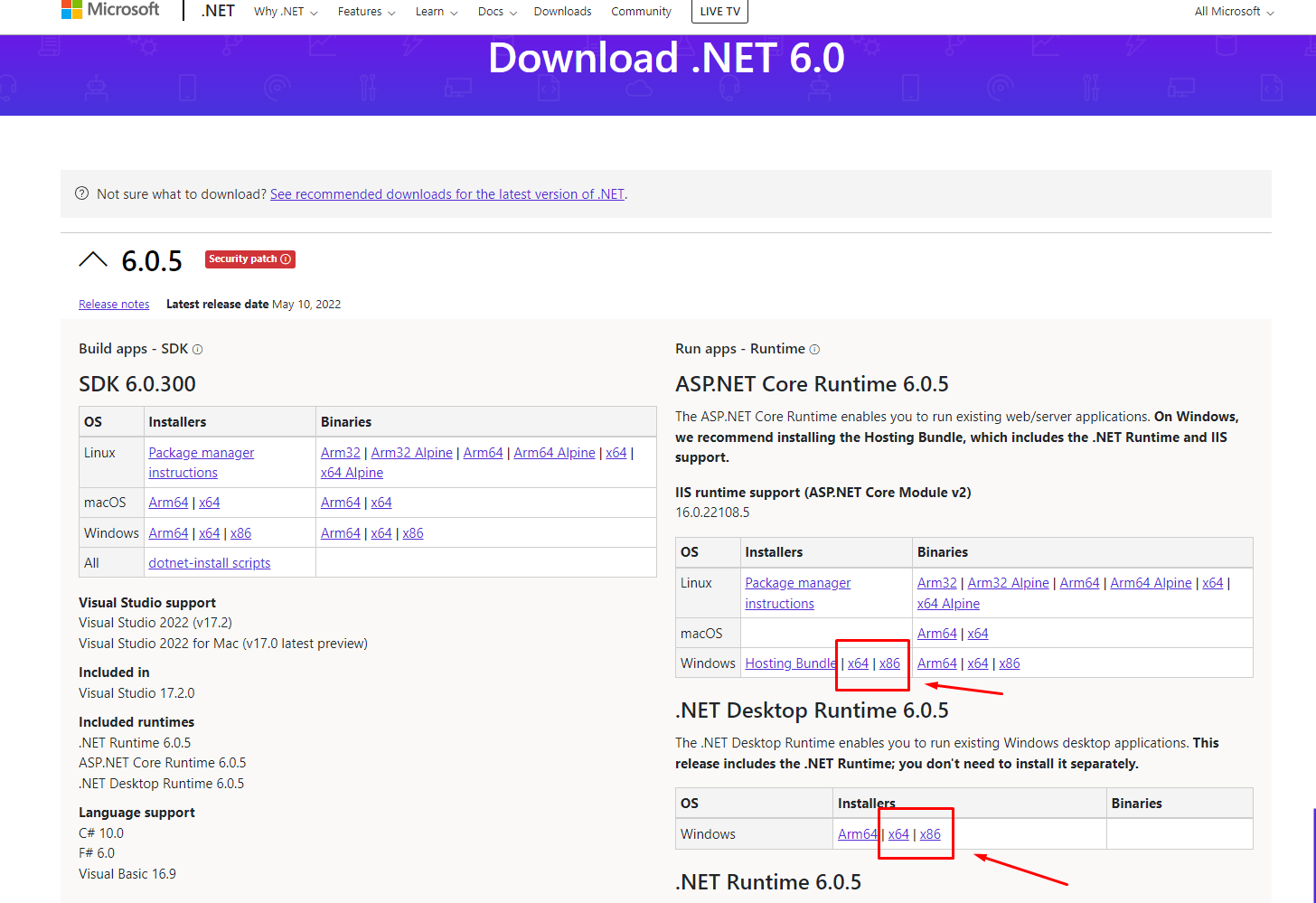
Task: Click the info icon next to Build apps - SDK
Action: (x=197, y=350)
